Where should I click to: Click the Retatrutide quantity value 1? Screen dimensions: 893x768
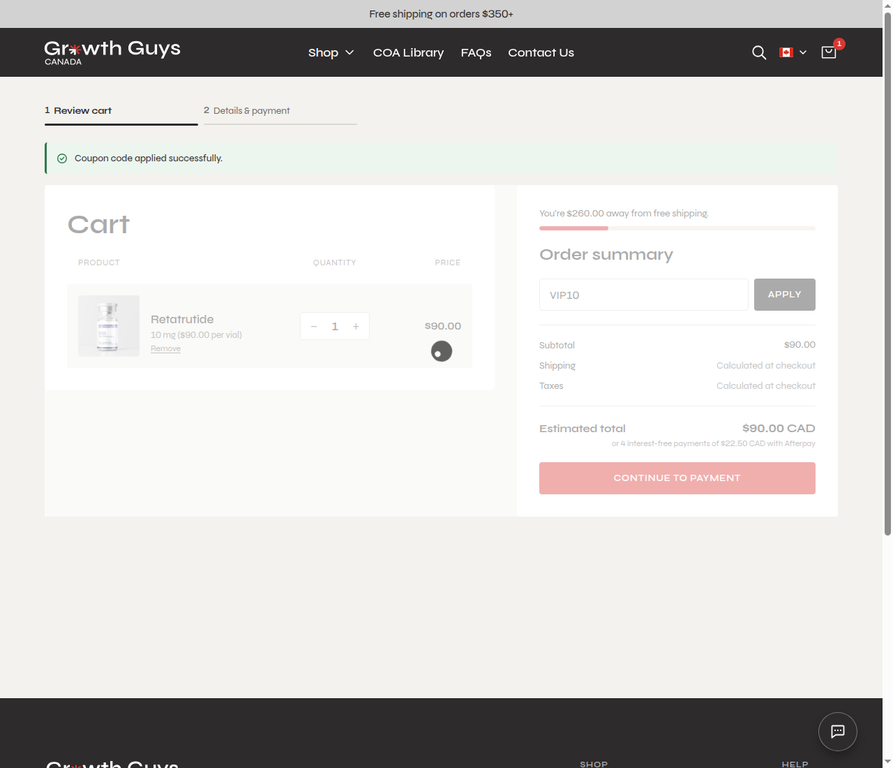coord(335,326)
